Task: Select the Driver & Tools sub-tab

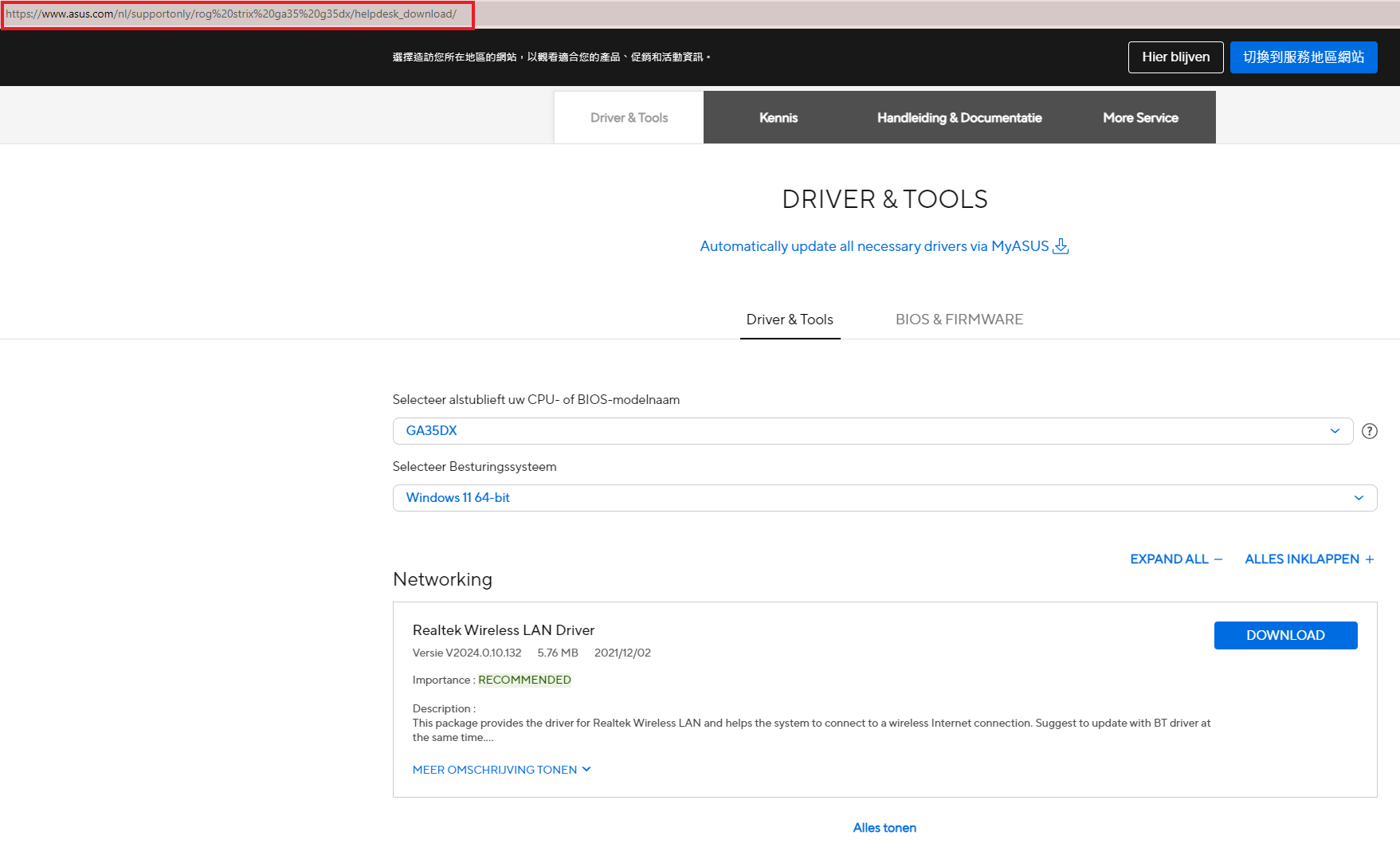Action: [x=790, y=320]
